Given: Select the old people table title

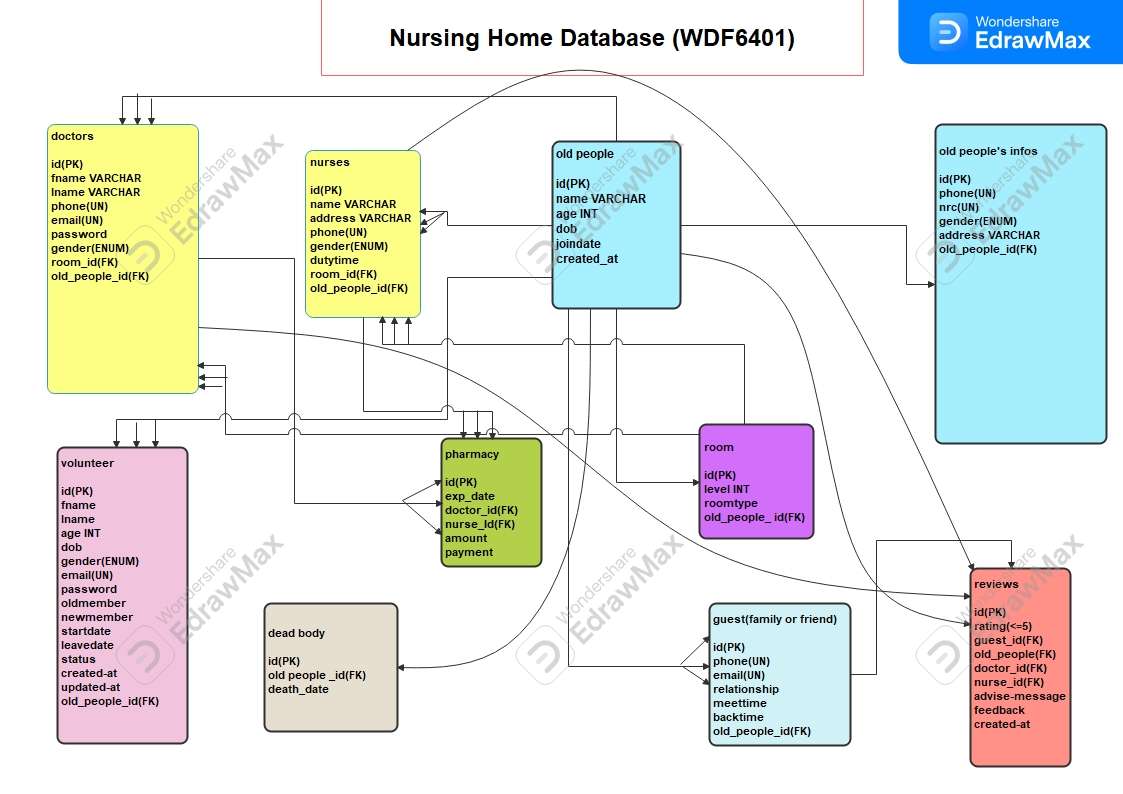Looking at the screenshot, I should pyautogui.click(x=585, y=154).
